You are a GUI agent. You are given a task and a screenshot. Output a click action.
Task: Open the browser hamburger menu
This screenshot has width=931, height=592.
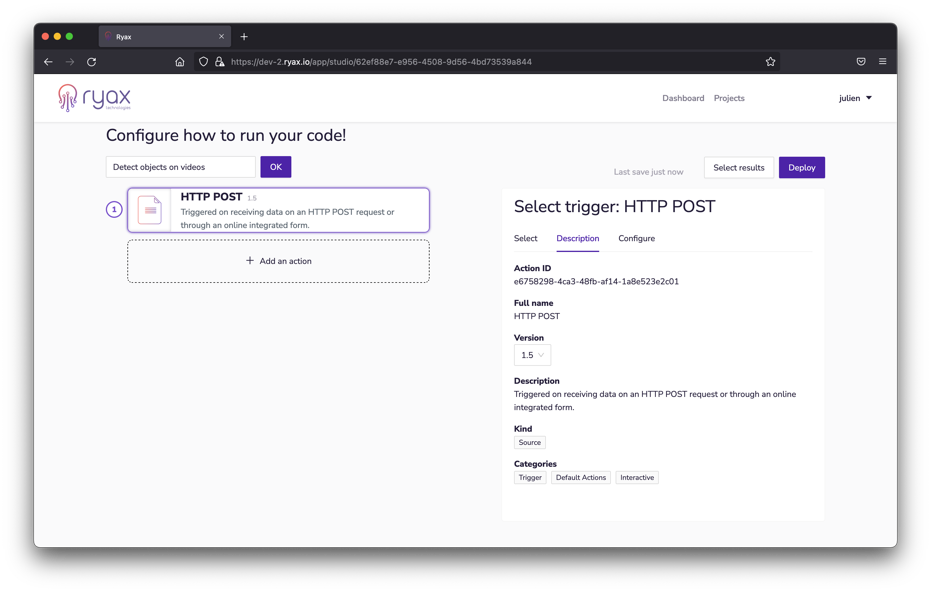pos(882,62)
